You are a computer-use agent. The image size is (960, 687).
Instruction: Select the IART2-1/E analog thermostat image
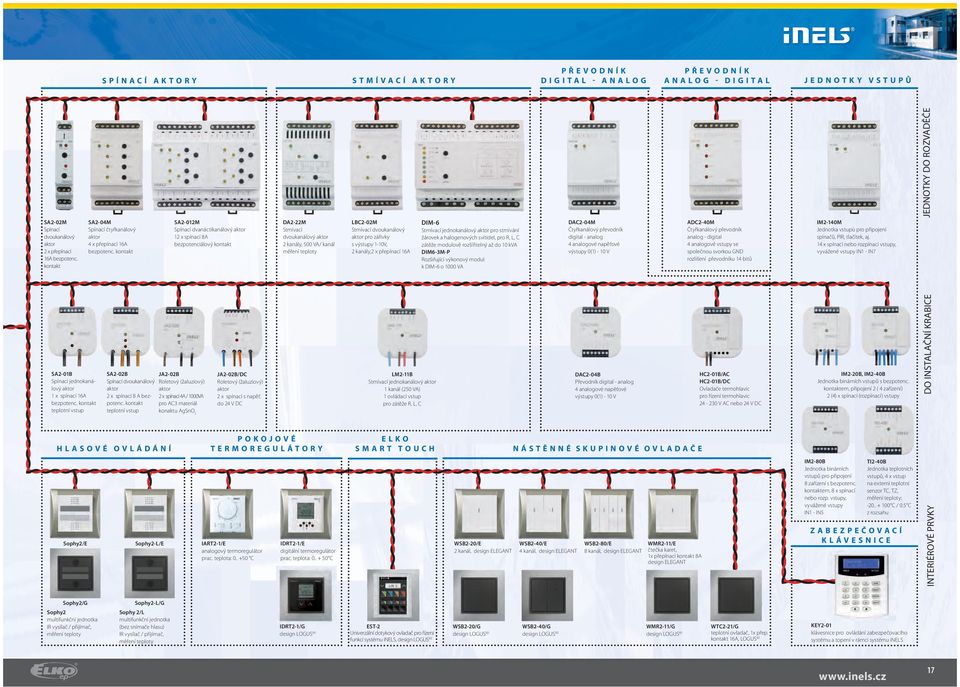point(227,513)
